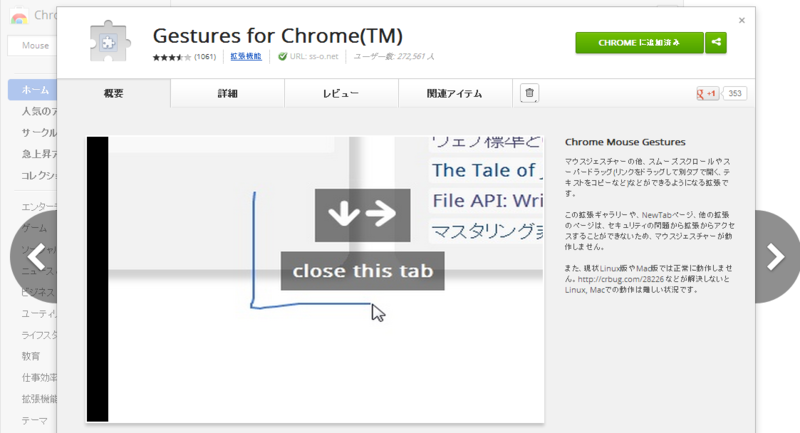The height and width of the screenshot is (433, 800).
Task: Click the Chrome Mouse Gestures heading
Action: (625, 142)
